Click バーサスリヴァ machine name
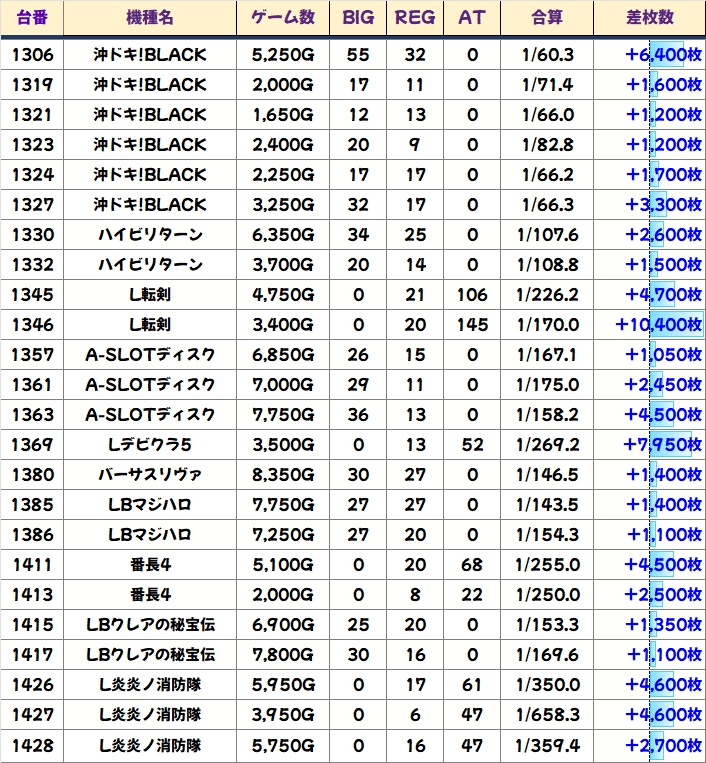Screen dimensions: 706x763 (150, 475)
